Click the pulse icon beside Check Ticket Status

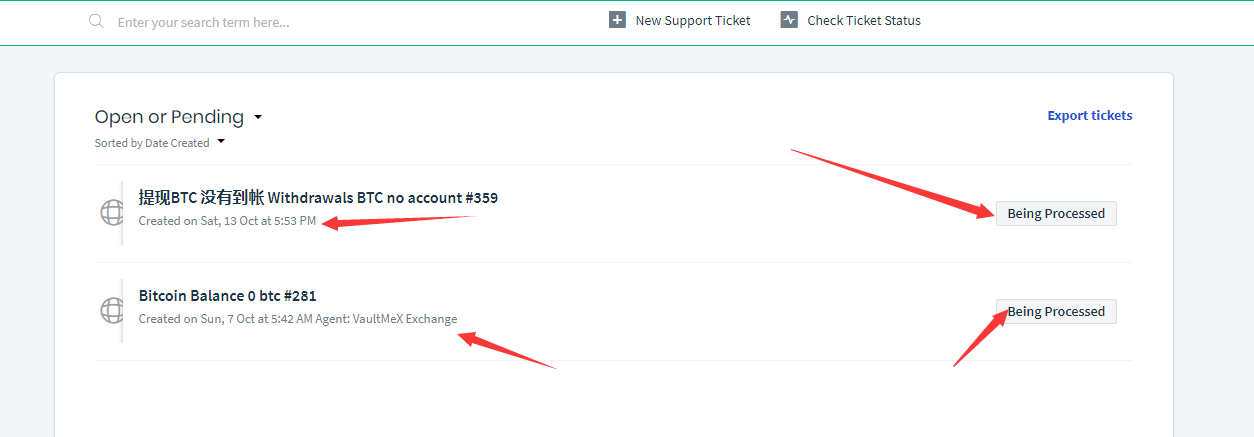[x=789, y=20]
